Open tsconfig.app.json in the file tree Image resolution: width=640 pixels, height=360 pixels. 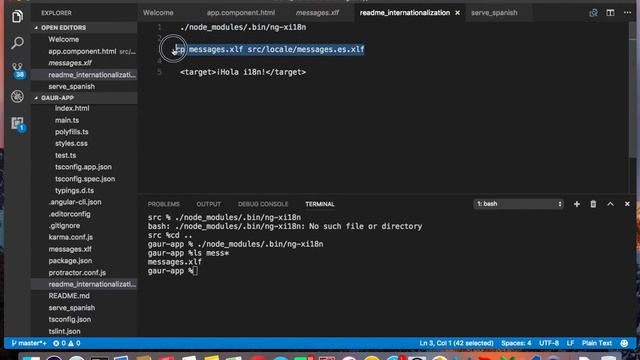[x=84, y=167]
